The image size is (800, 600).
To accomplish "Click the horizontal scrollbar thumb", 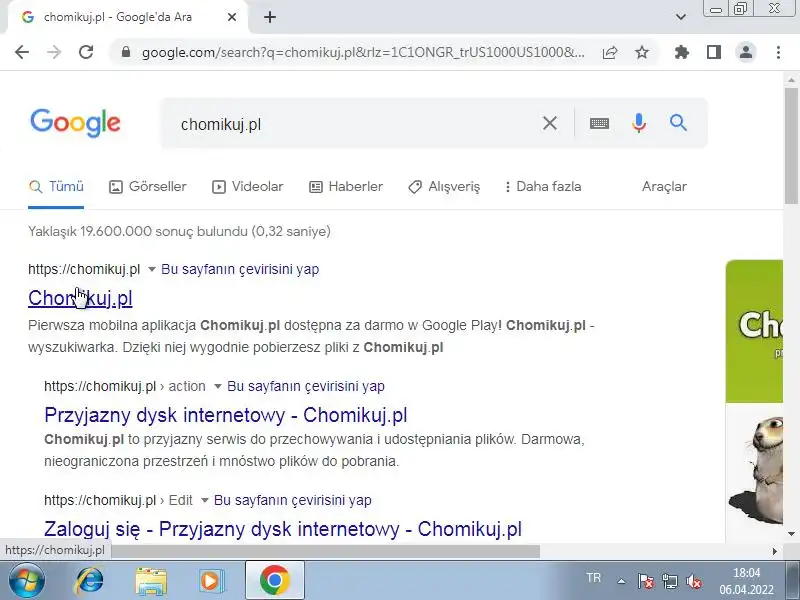I will click(x=326, y=552).
